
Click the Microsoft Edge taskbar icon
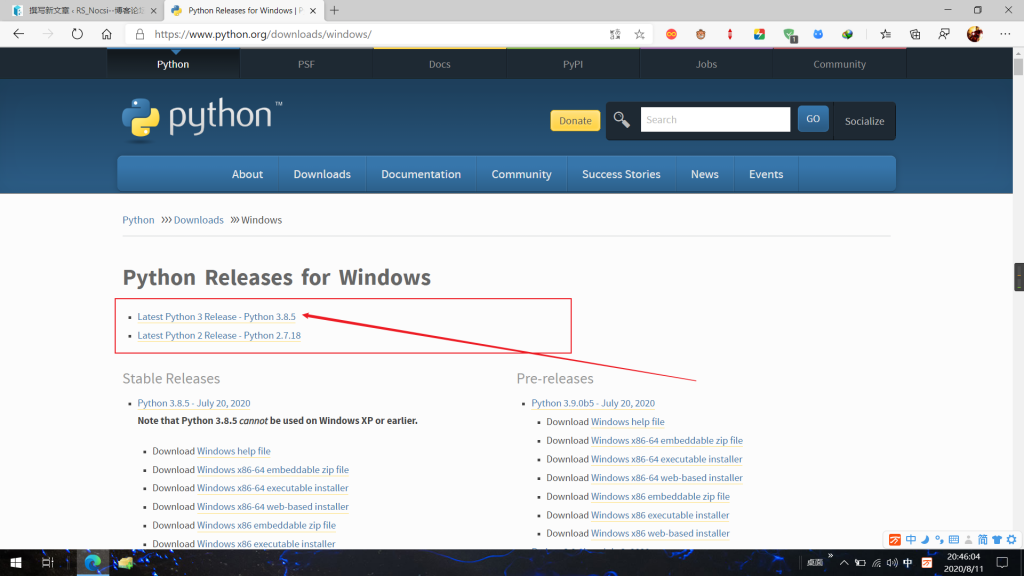point(92,562)
